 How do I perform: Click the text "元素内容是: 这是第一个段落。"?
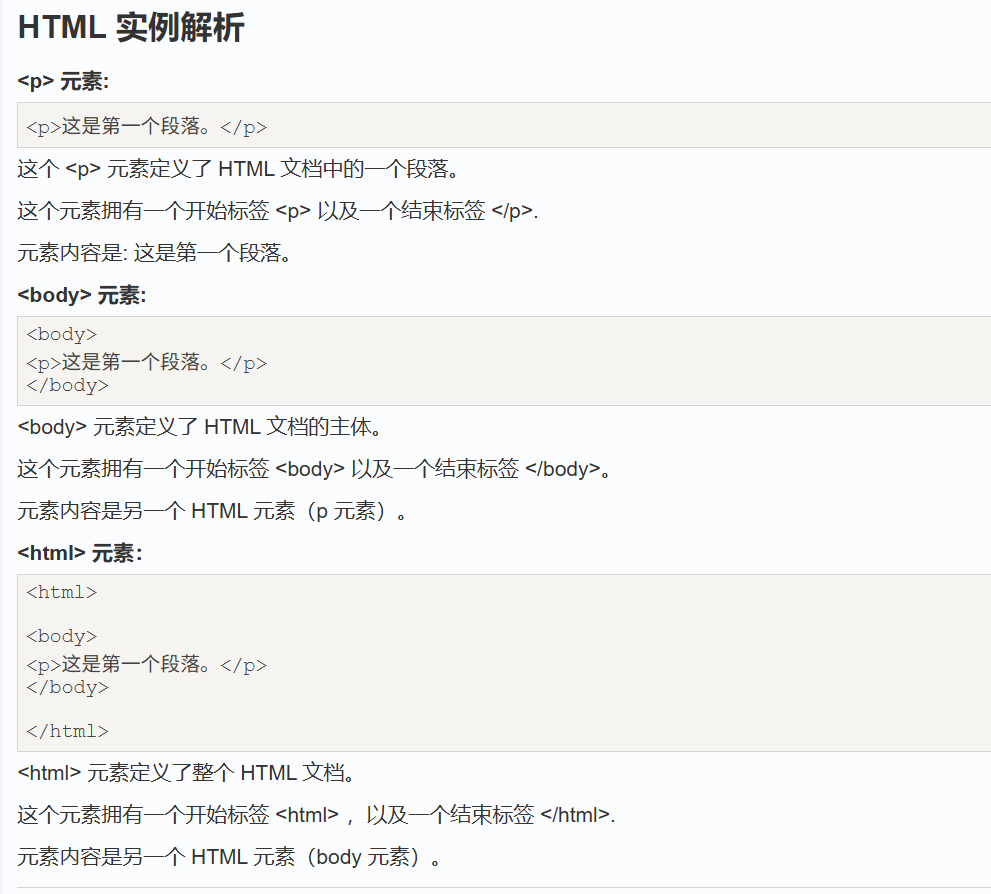155,253
